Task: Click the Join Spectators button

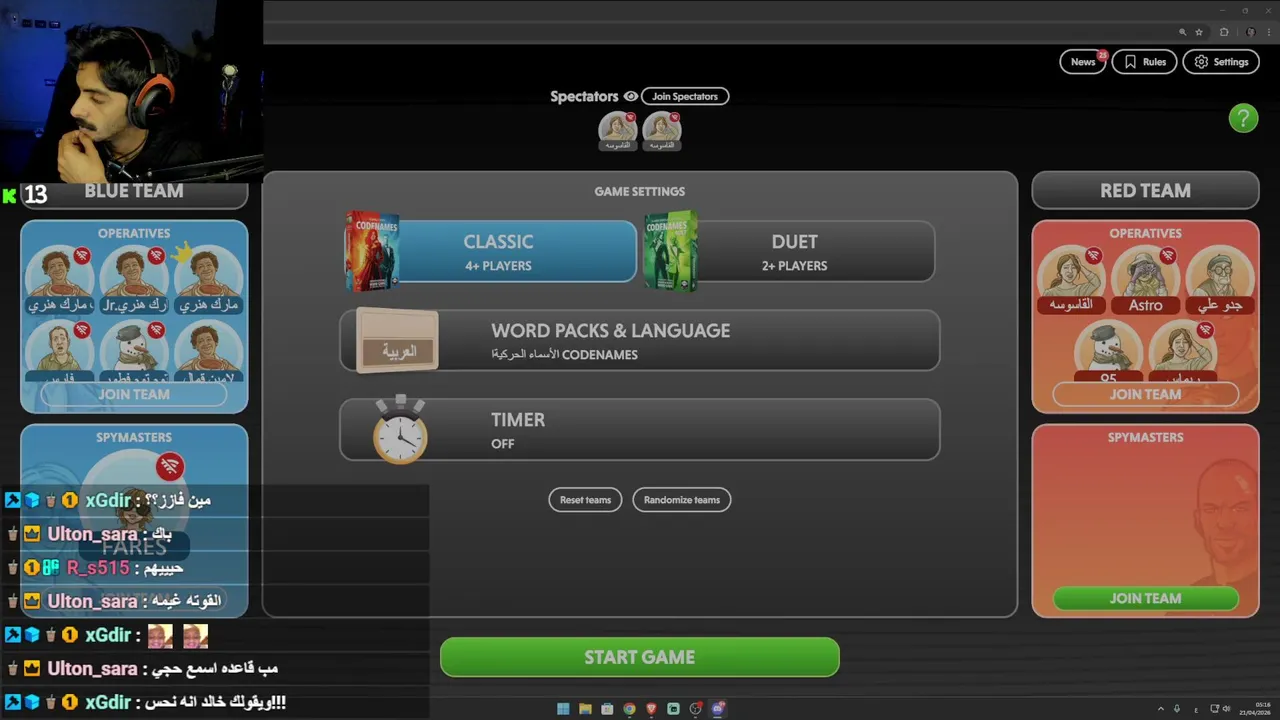Action: 685,96
